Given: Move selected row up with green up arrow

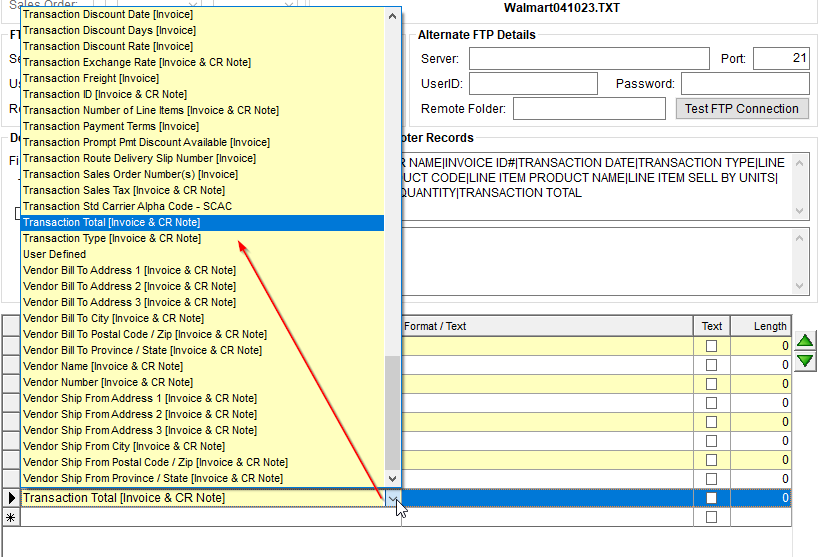Looking at the screenshot, I should [804, 341].
